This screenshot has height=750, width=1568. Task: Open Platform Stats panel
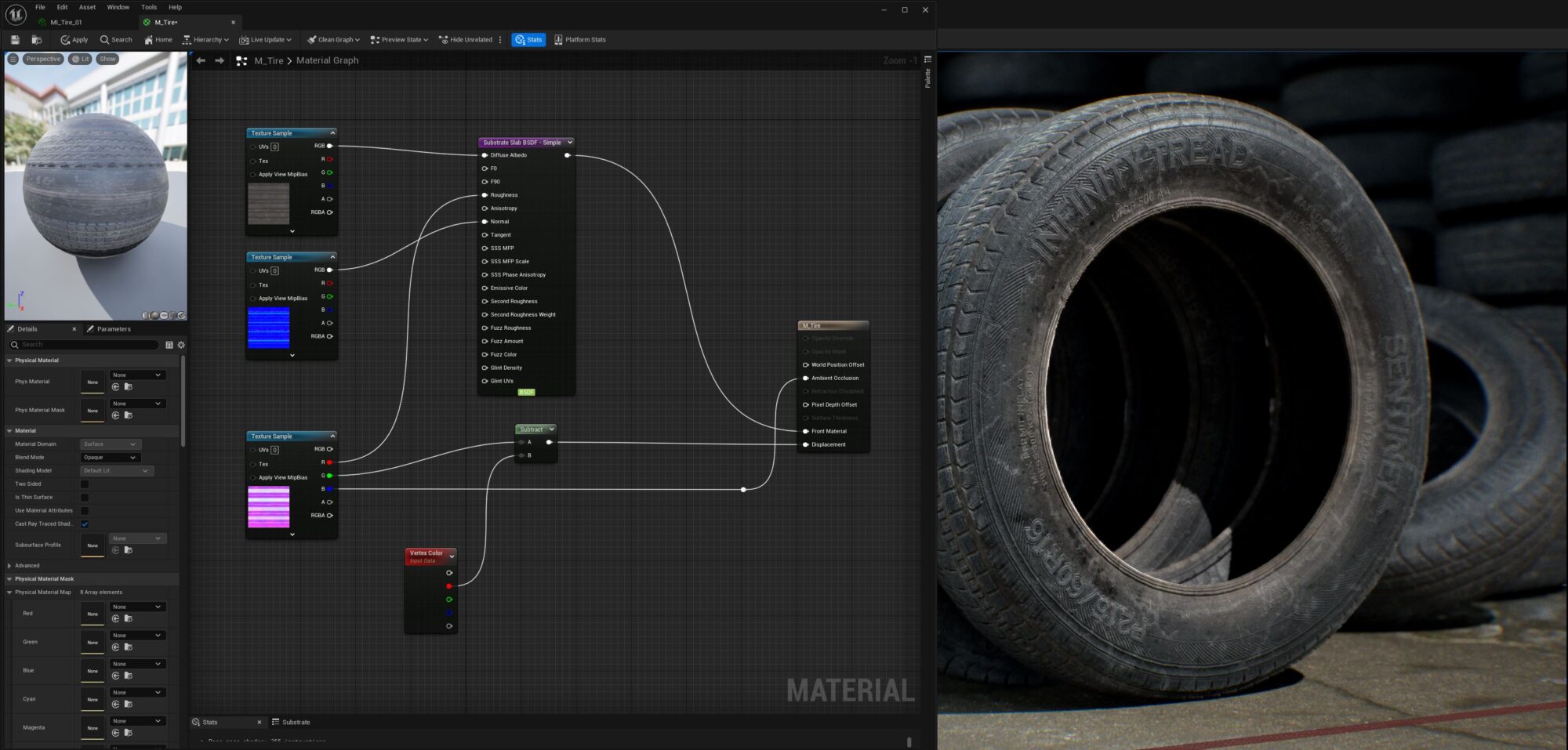[579, 40]
